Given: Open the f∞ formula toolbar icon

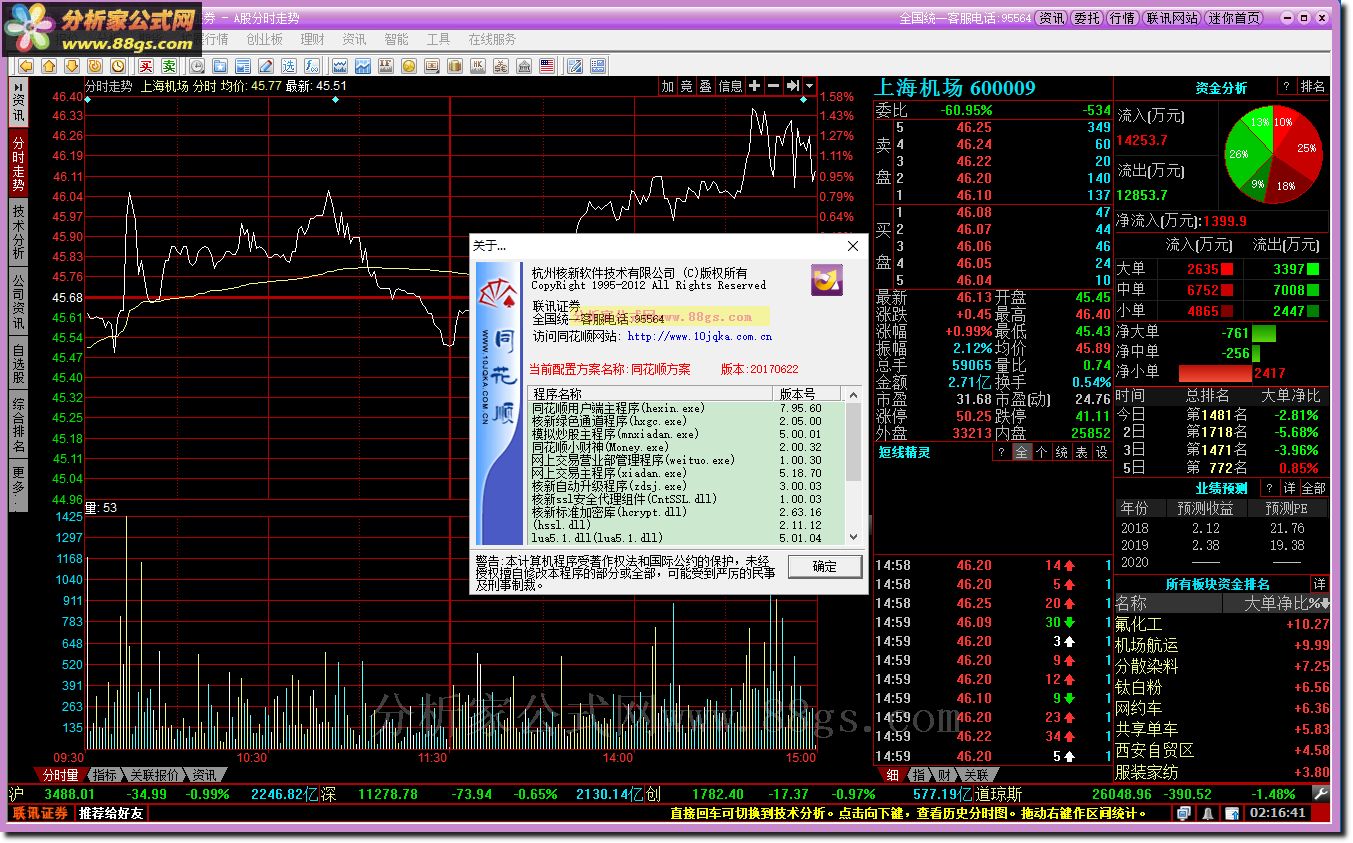Looking at the screenshot, I should pos(312,66).
